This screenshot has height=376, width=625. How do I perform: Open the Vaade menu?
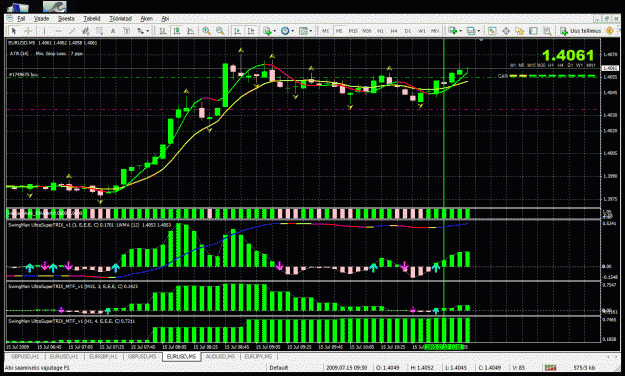41,19
